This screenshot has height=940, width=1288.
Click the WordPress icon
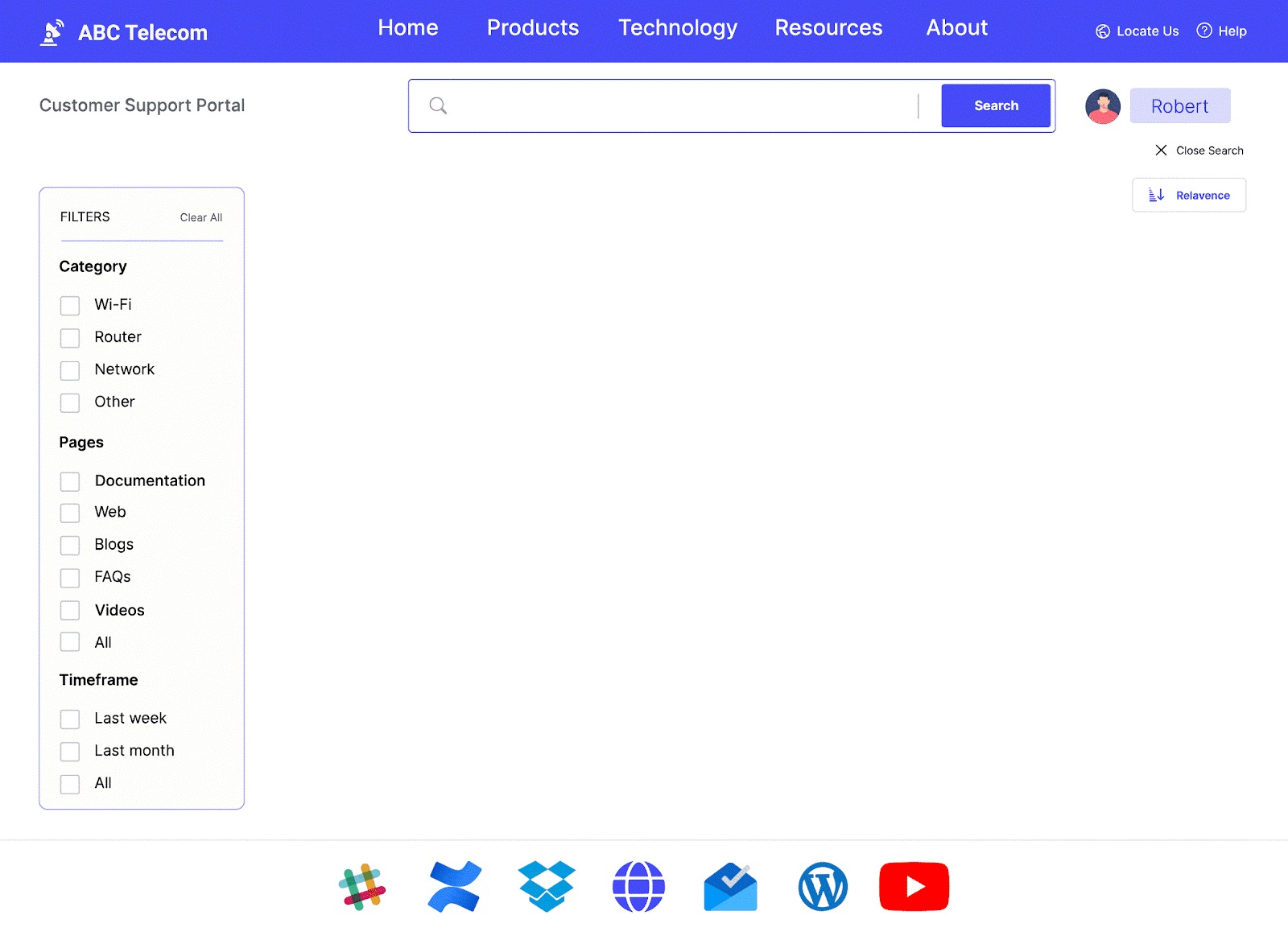tap(823, 886)
